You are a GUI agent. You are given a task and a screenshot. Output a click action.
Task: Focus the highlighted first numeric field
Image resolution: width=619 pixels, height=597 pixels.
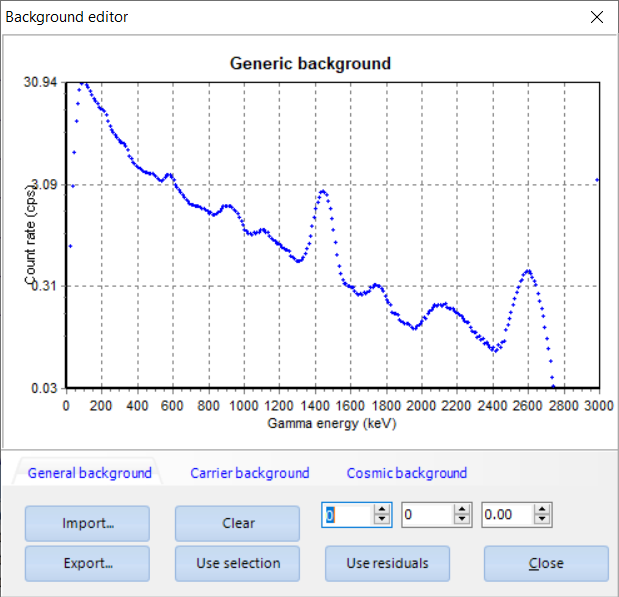coord(347,514)
